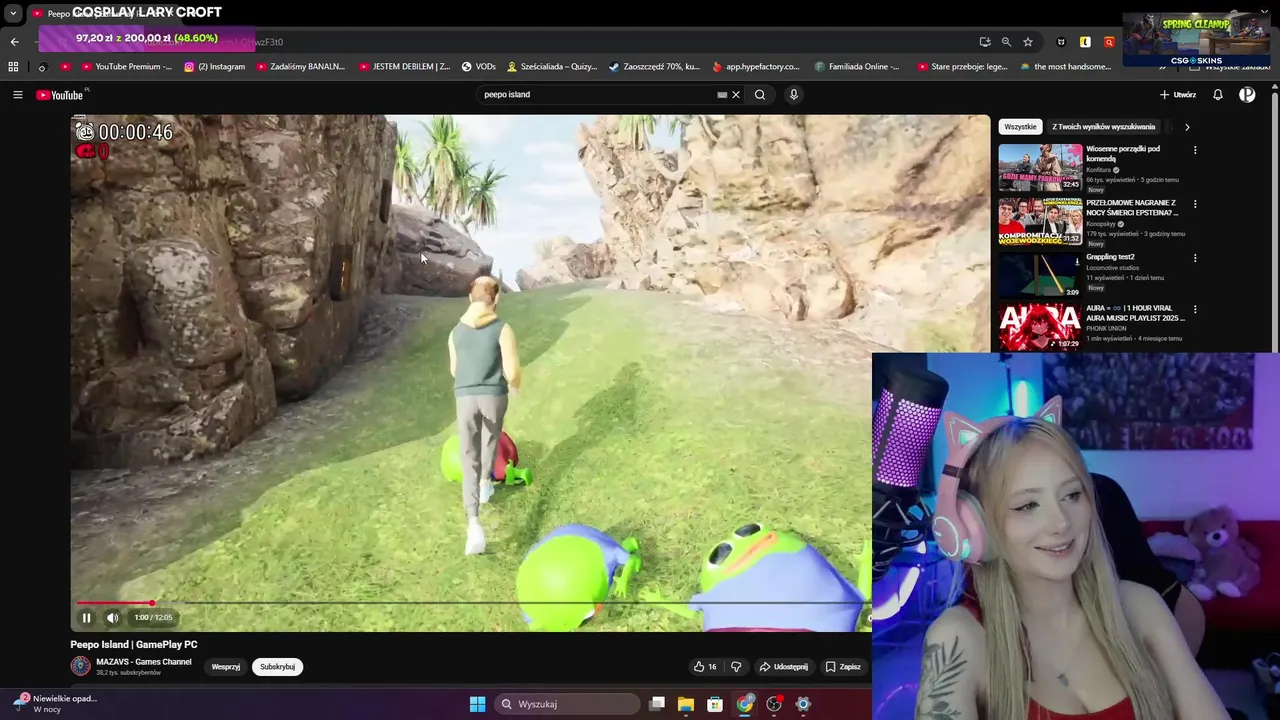Open the Utwórz create button
Viewport: 1280px width, 720px height.
(x=1178, y=95)
